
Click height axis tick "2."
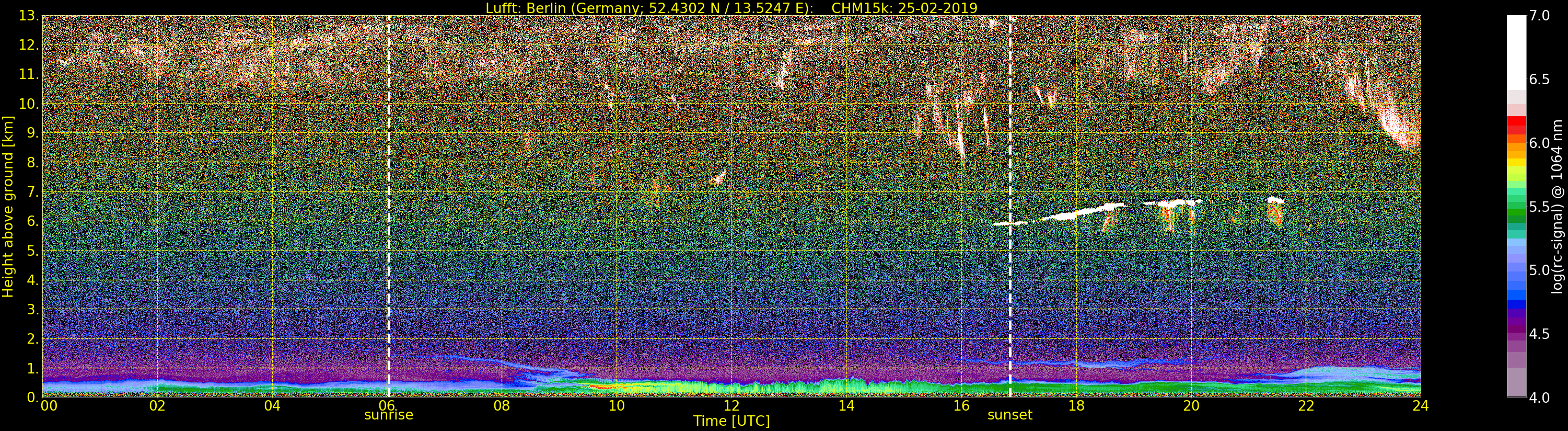[33, 338]
